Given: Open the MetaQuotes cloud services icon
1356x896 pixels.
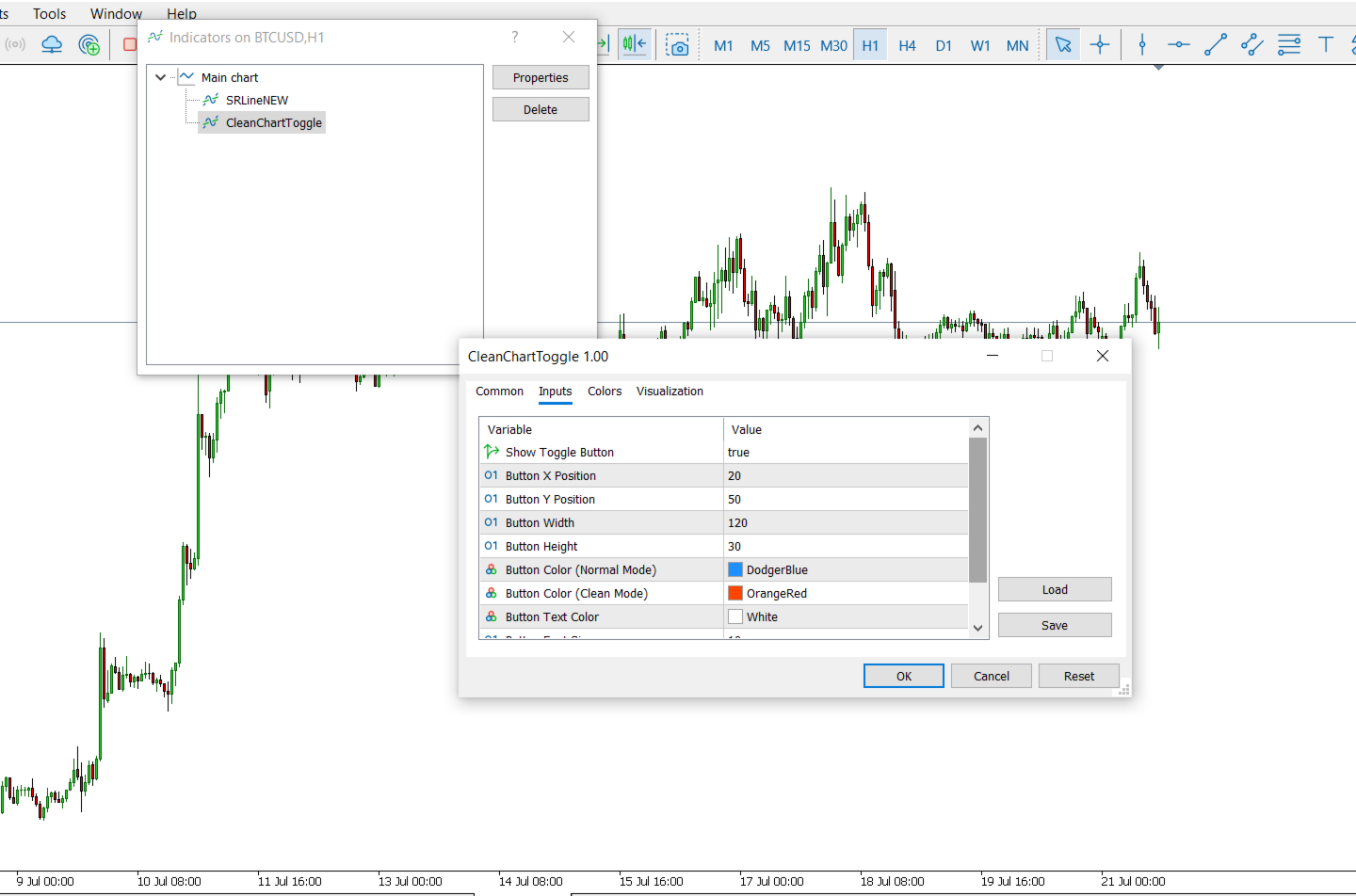Looking at the screenshot, I should pos(52,44).
